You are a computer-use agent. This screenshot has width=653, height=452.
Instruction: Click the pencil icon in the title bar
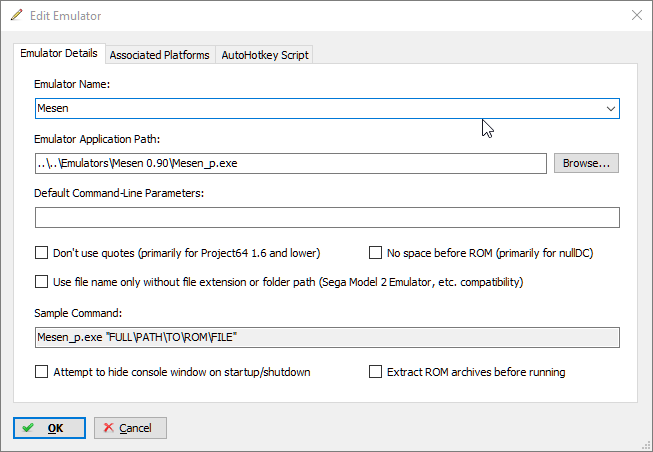pyautogui.click(x=17, y=15)
